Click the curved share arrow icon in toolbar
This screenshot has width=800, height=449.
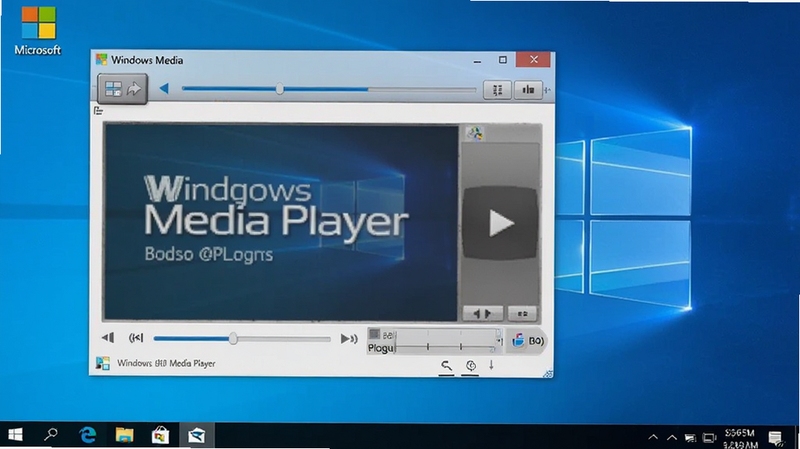coord(134,89)
